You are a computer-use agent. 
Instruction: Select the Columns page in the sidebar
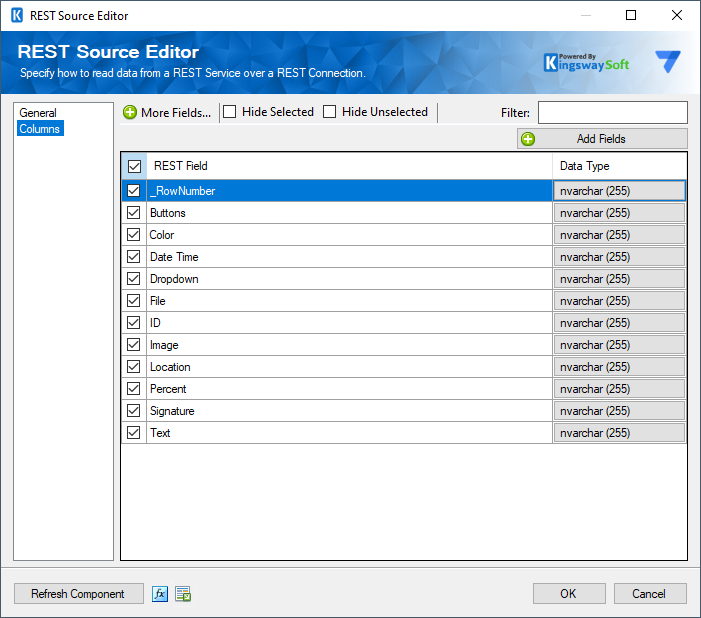click(40, 129)
